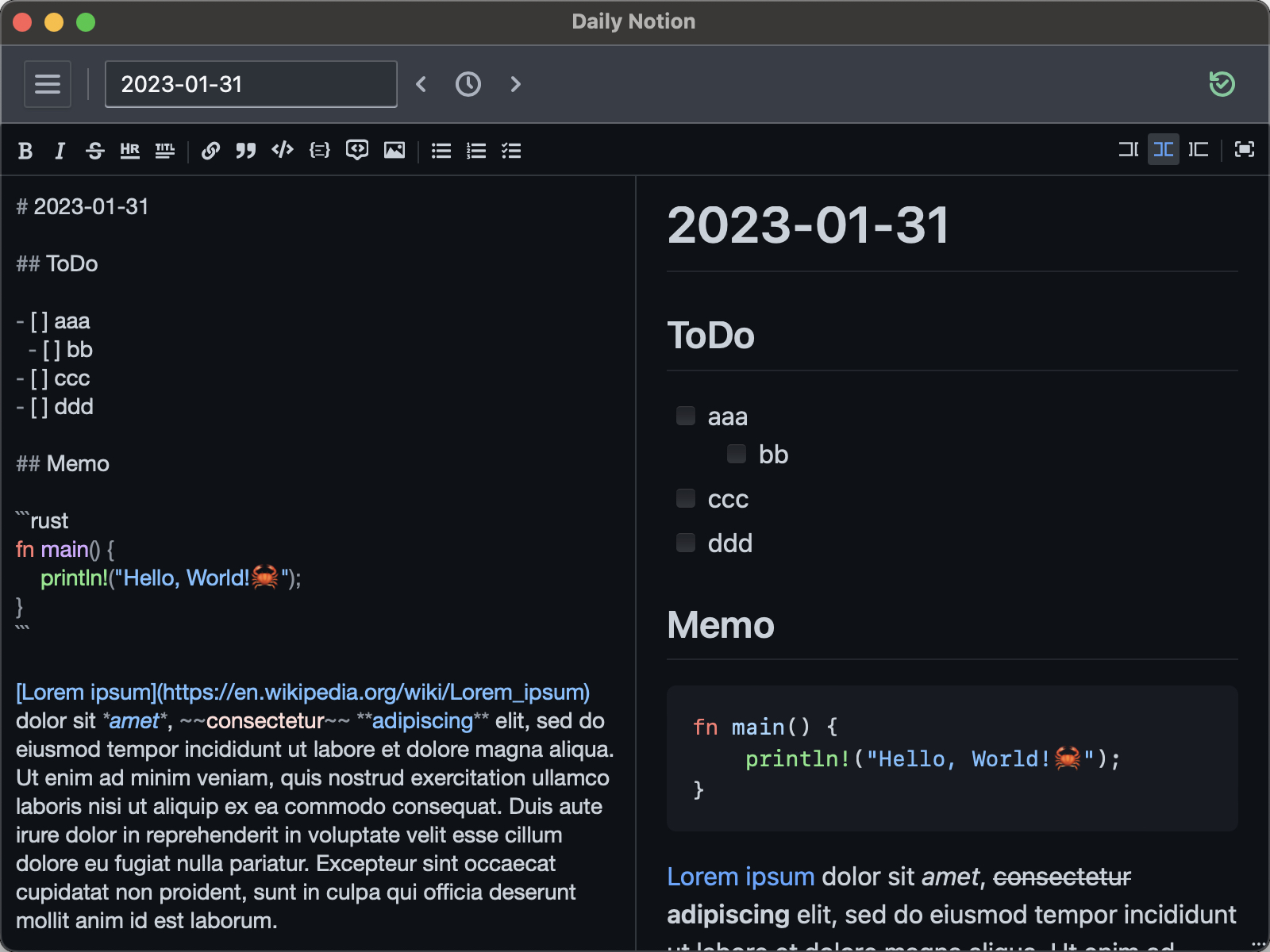Go to the next day
Screen dimensions: 1270x952
pos(515,84)
